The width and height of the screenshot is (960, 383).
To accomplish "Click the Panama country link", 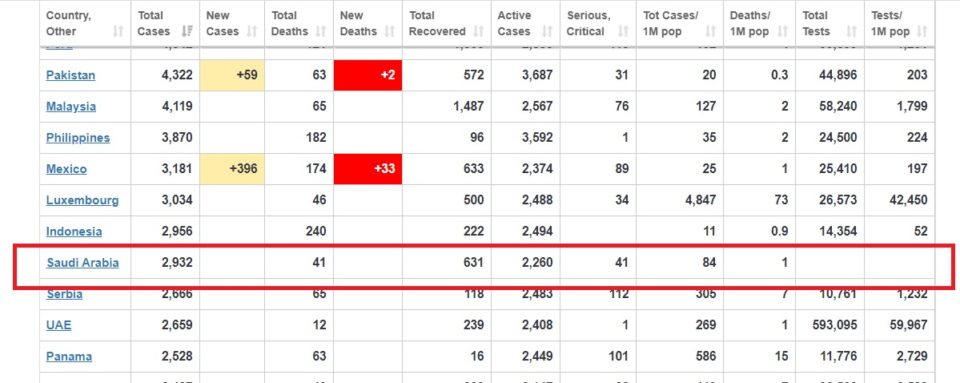I will (x=69, y=357).
